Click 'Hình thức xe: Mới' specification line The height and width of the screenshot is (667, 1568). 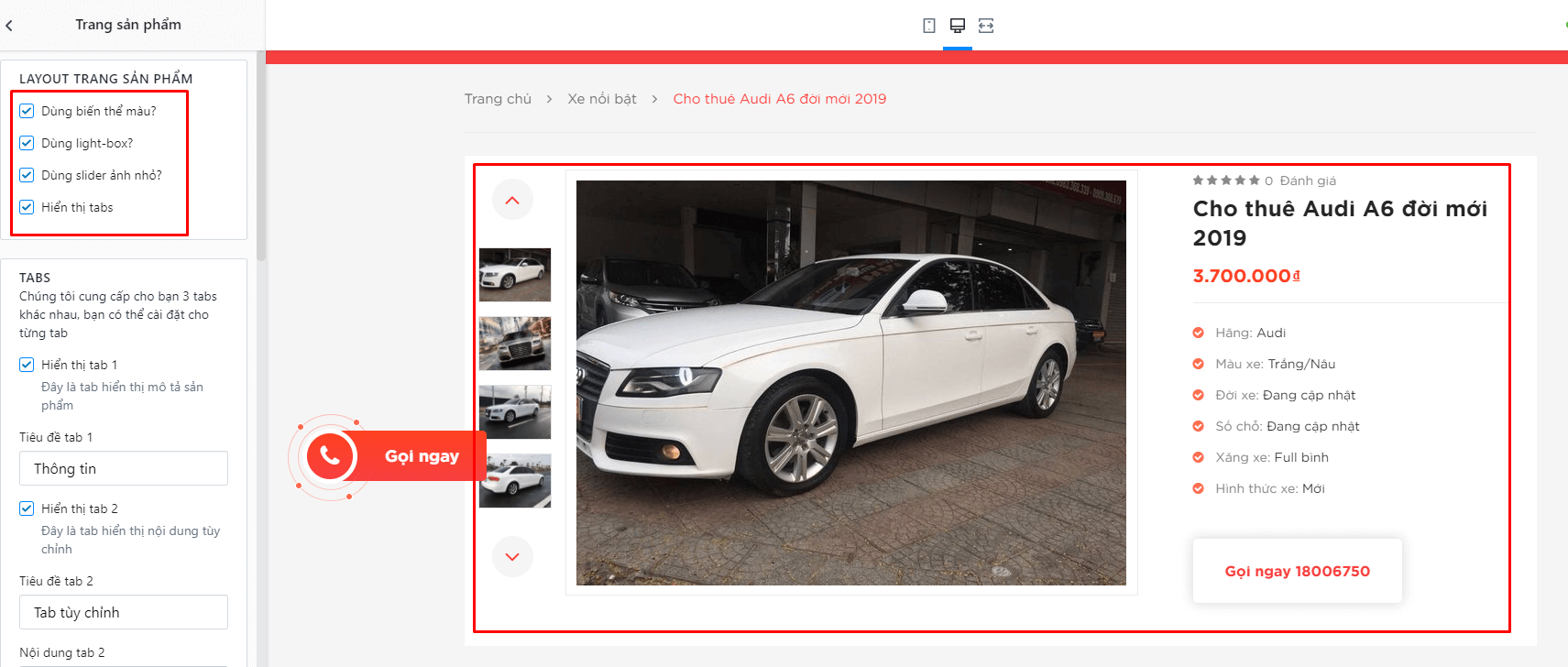coord(1270,488)
